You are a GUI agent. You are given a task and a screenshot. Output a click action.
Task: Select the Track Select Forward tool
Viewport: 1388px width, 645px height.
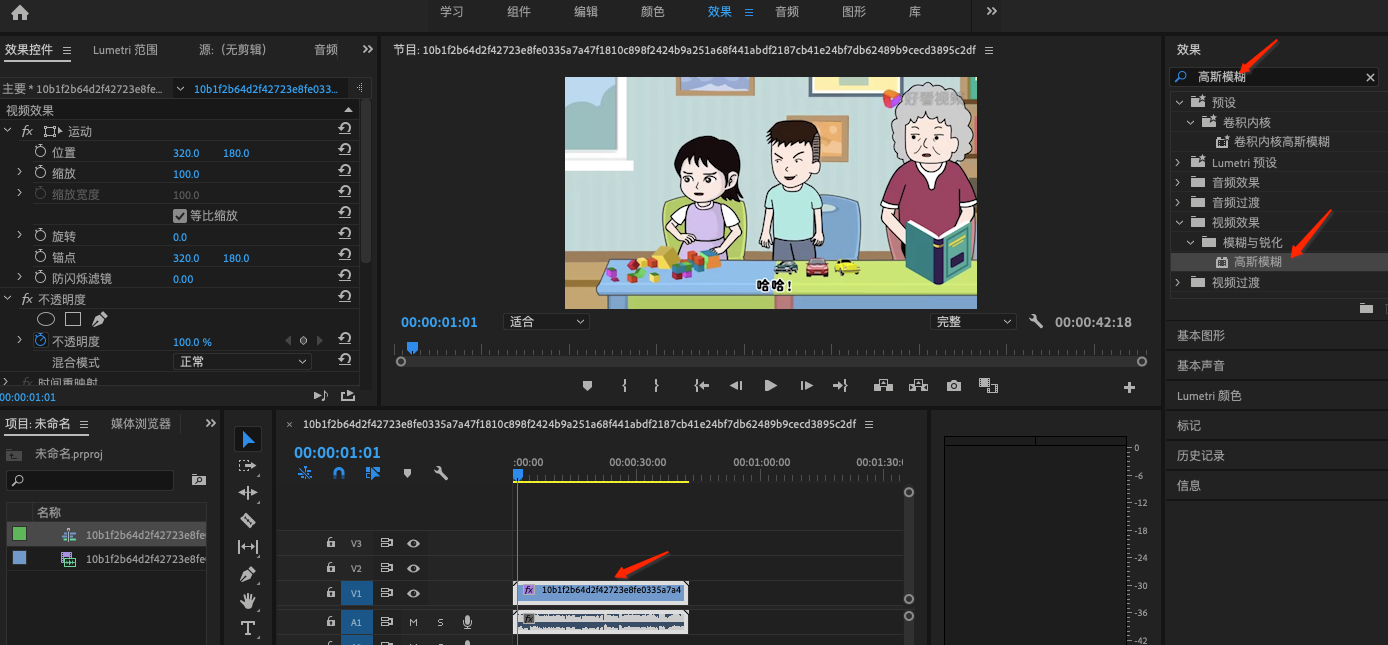coord(248,466)
